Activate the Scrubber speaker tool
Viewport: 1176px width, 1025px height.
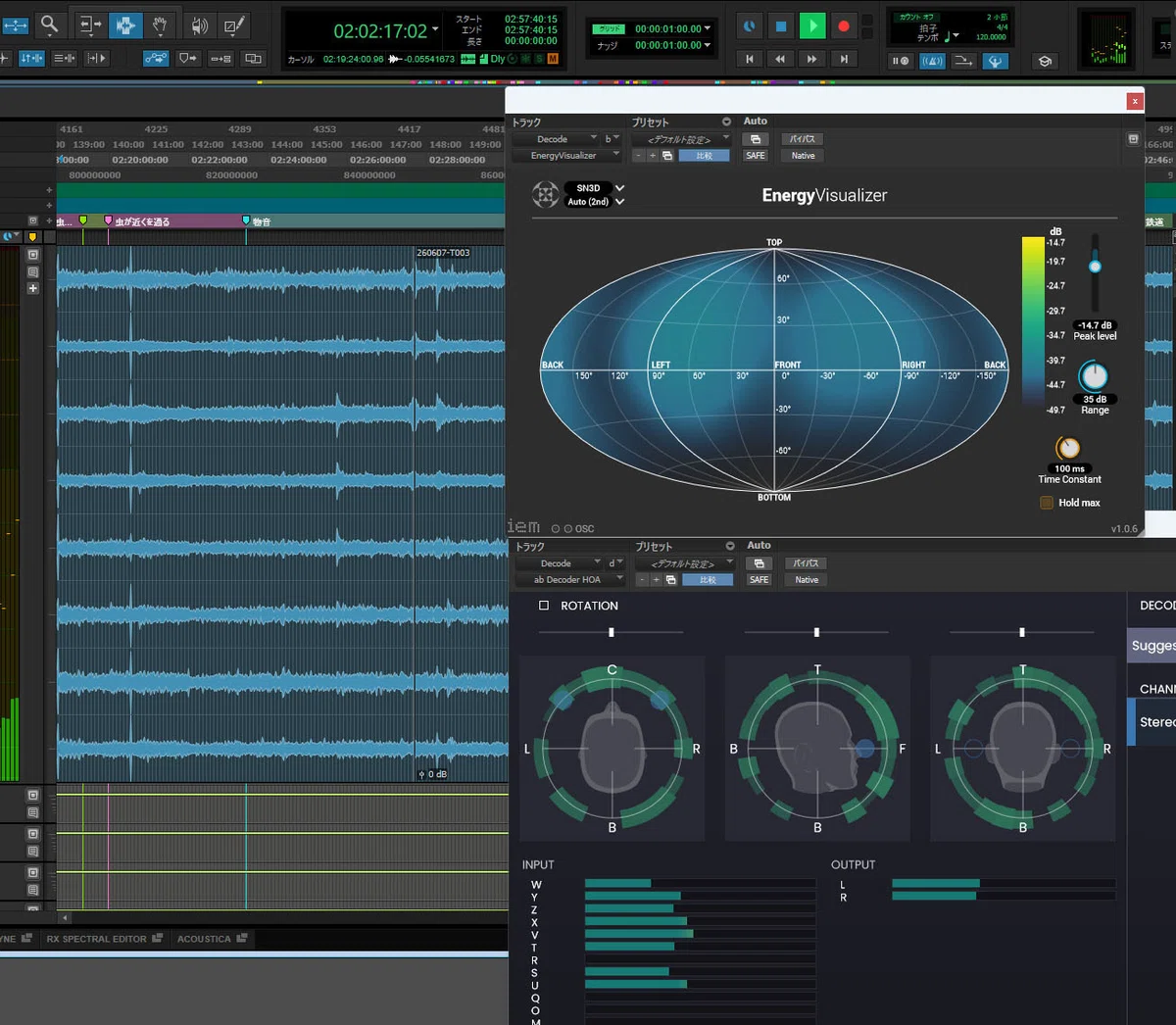tap(198, 25)
